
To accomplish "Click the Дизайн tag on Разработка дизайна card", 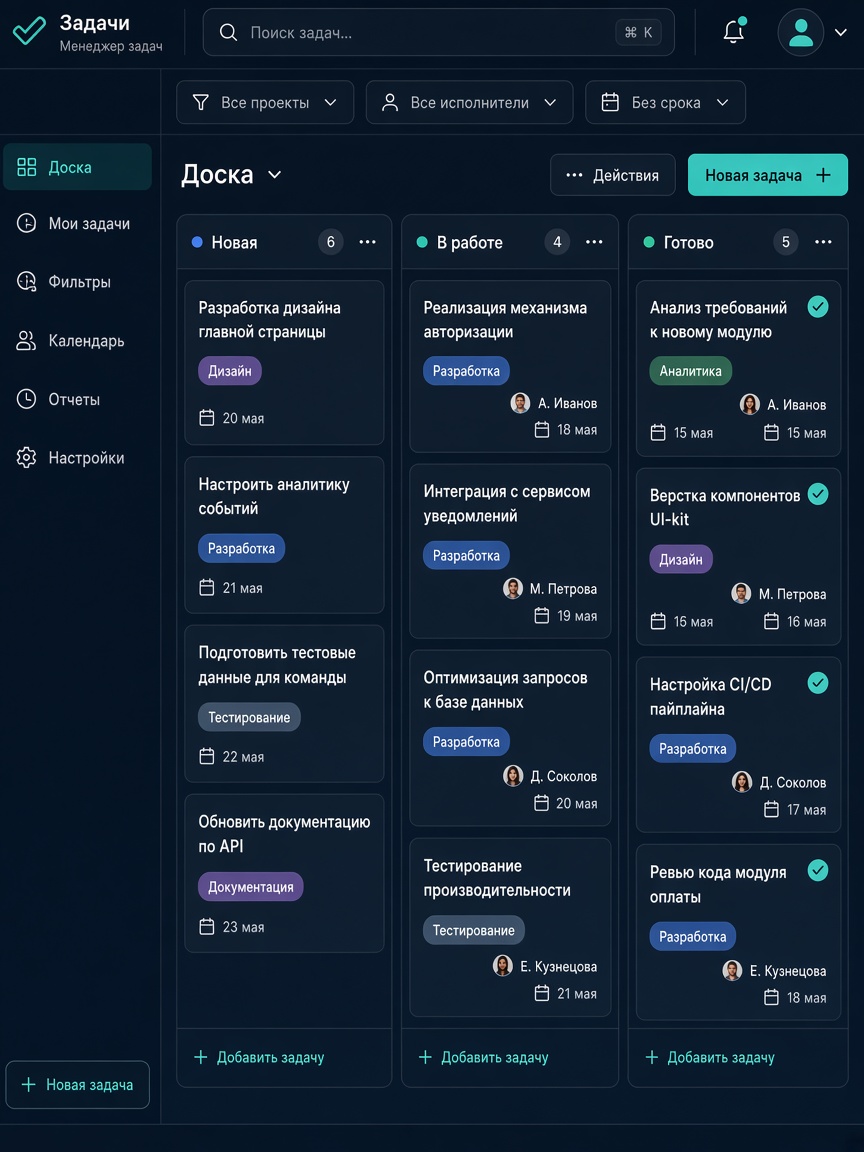I will (230, 371).
